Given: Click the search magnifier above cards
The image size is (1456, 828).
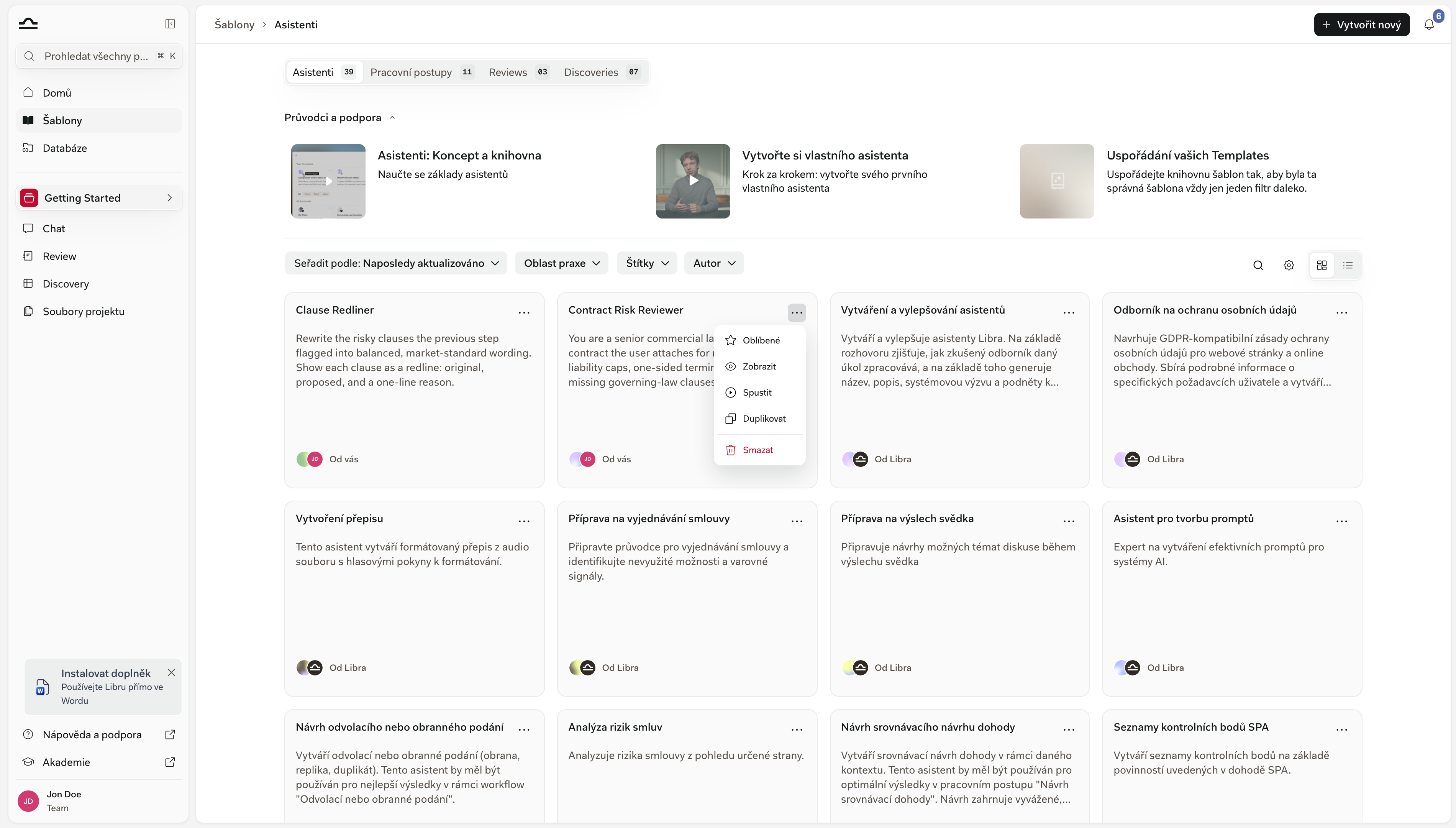Looking at the screenshot, I should click(1258, 265).
